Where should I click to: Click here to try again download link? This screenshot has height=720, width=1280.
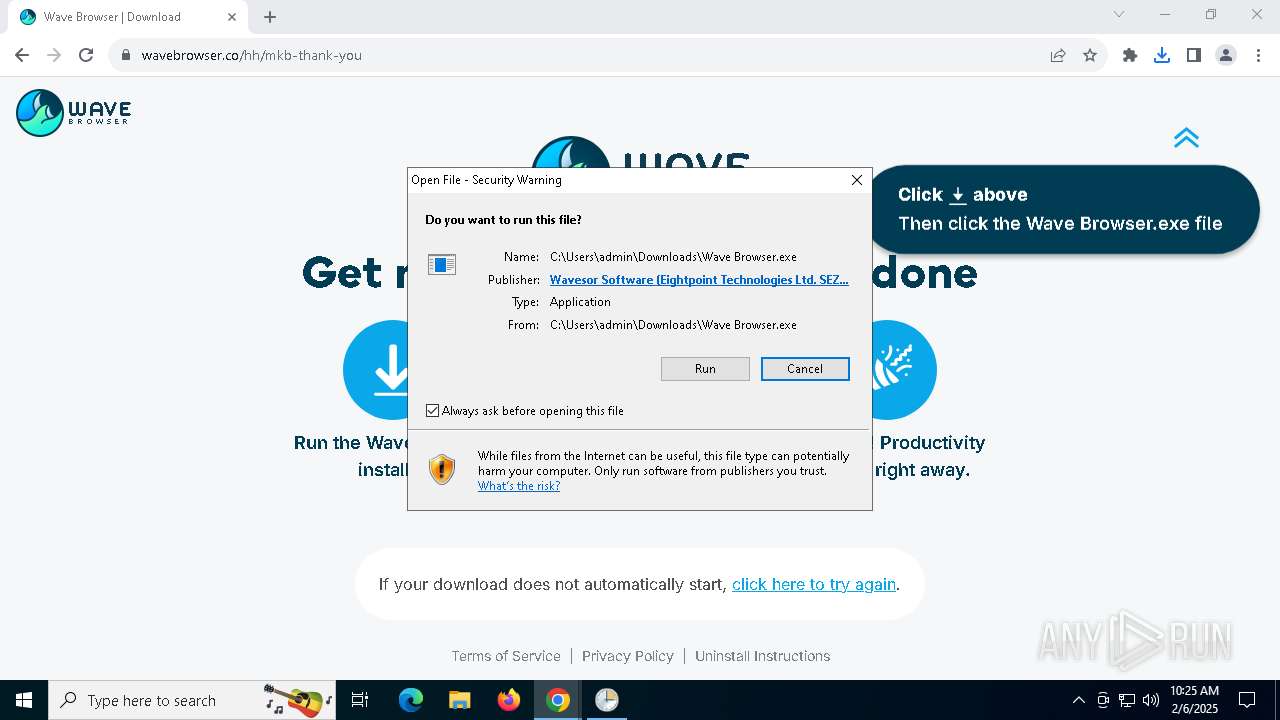click(x=814, y=584)
